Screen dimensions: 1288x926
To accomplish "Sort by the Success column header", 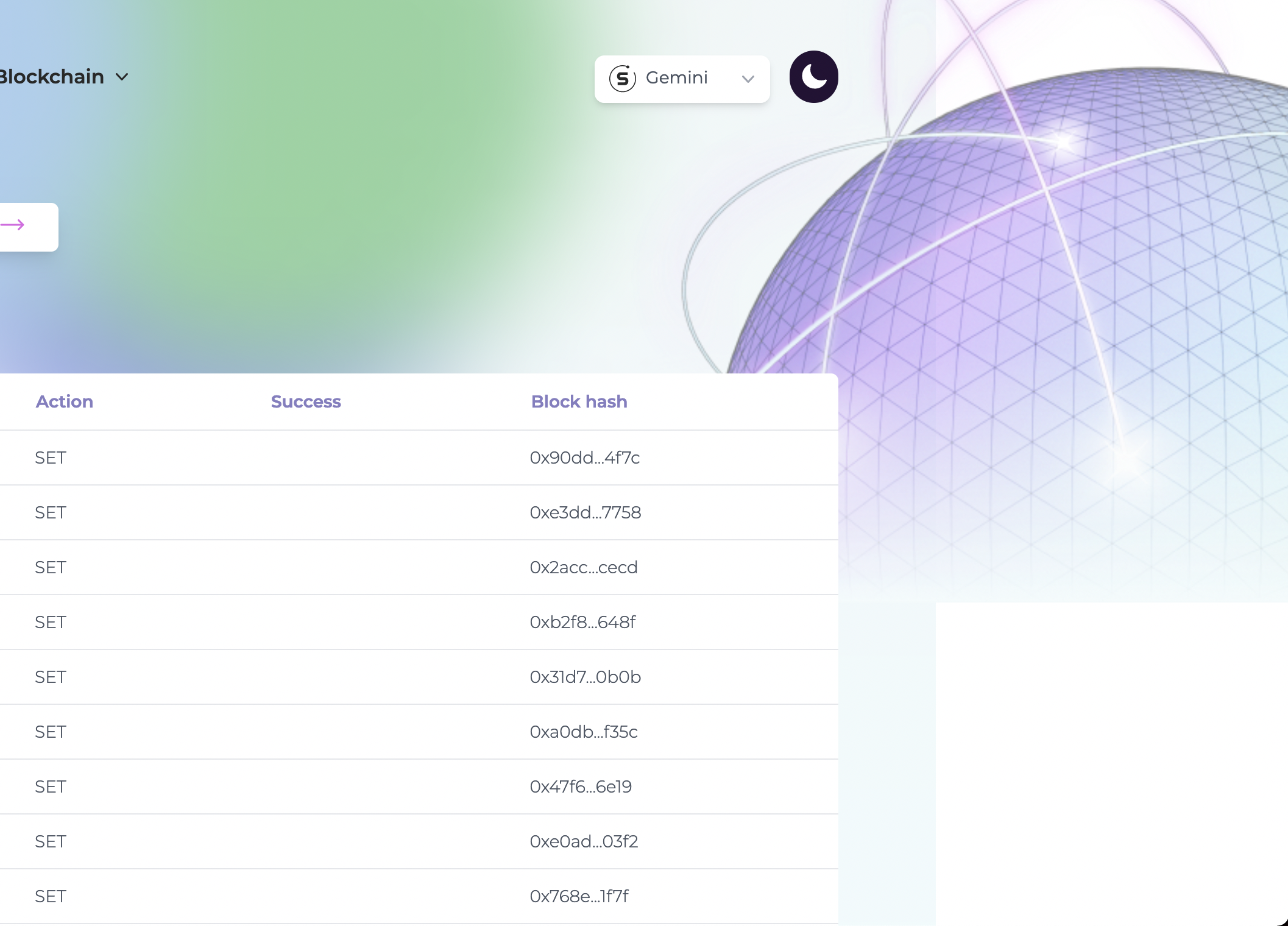I will click(306, 401).
